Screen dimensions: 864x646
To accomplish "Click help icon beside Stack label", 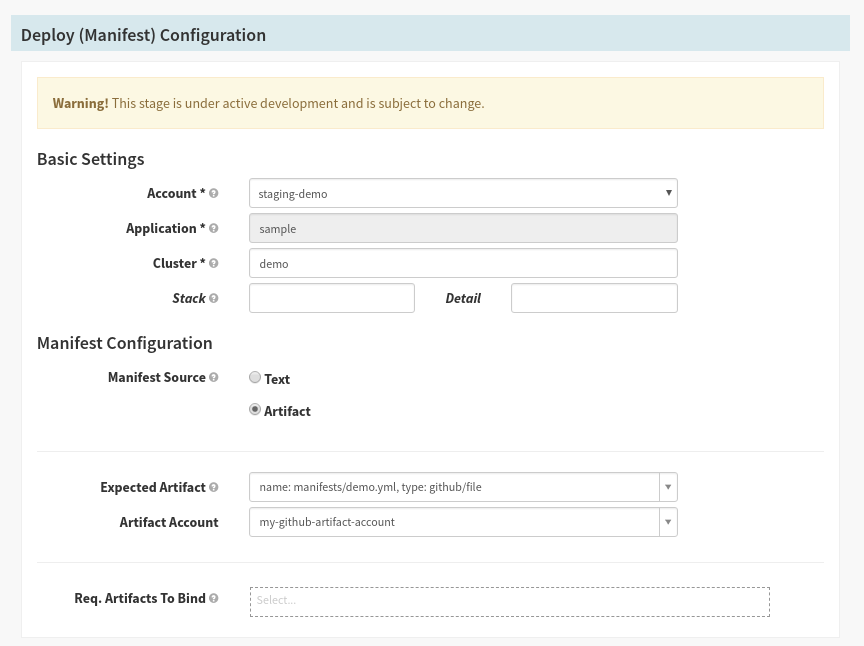I will coord(214,299).
